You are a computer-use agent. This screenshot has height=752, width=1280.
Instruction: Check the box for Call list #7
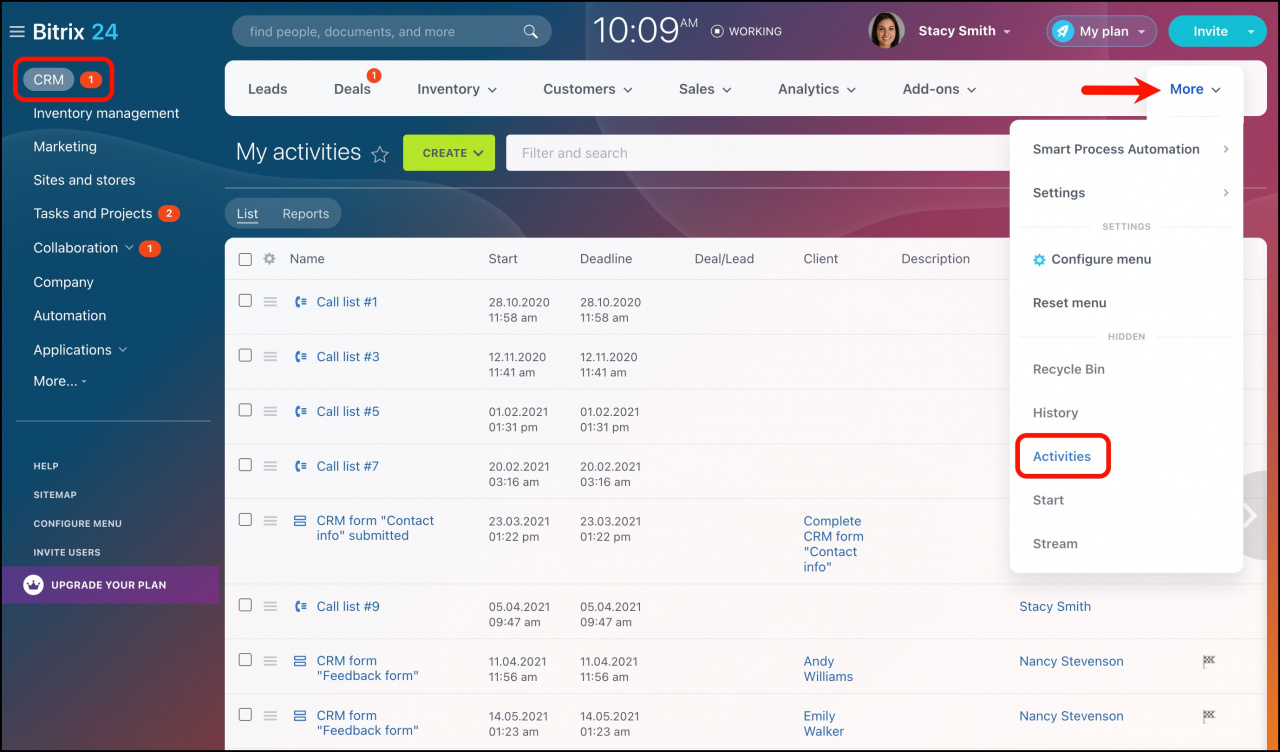click(245, 465)
